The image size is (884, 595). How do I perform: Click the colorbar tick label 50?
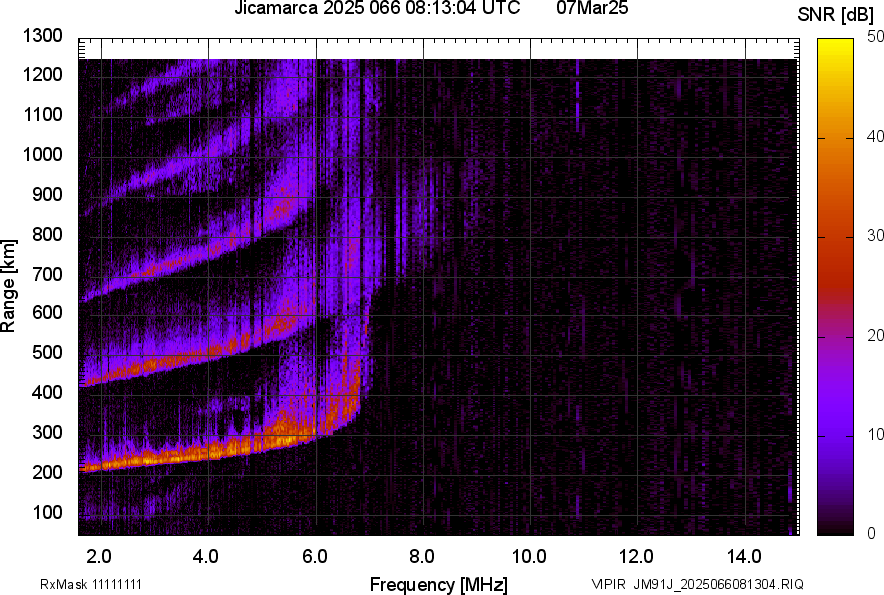(876, 36)
